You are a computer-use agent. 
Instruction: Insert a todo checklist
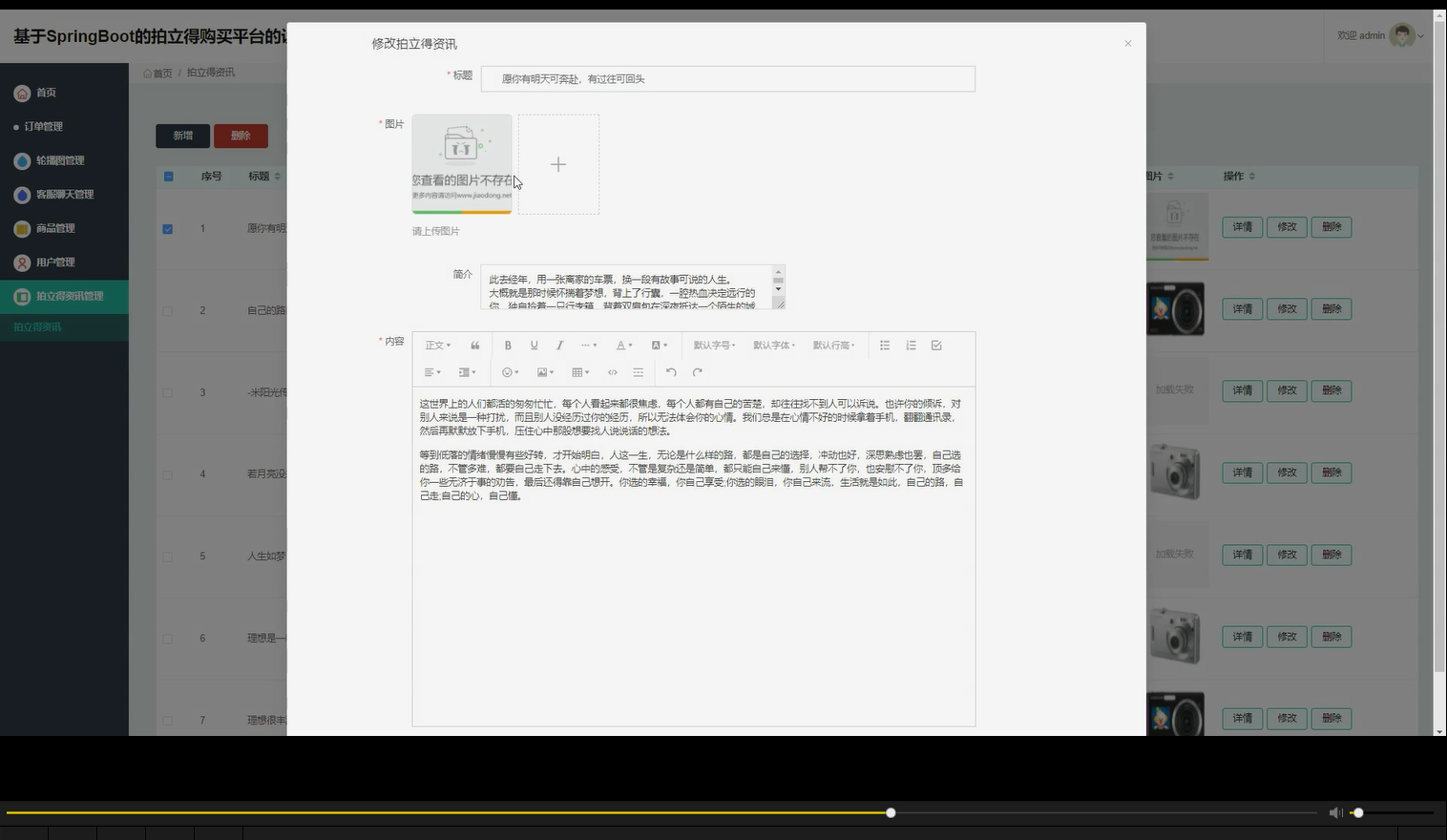click(936, 346)
